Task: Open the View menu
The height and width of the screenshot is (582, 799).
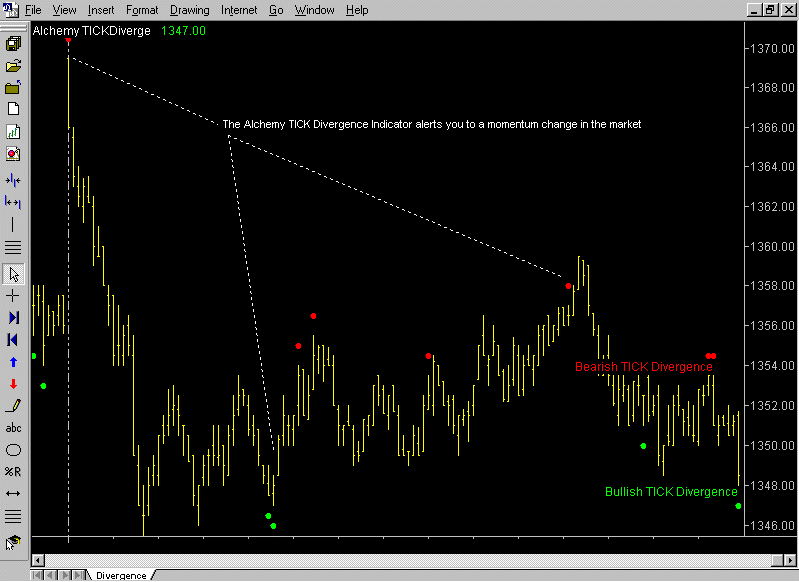Action: click(65, 10)
